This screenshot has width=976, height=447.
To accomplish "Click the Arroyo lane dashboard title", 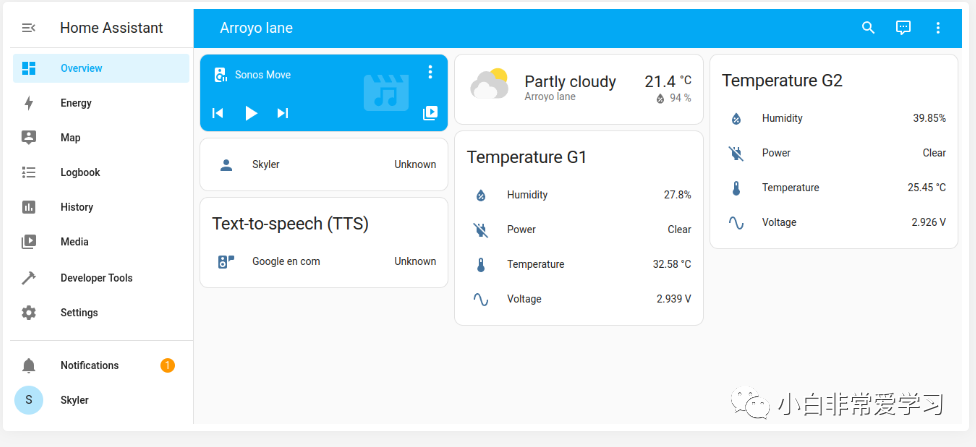I will 256,28.
